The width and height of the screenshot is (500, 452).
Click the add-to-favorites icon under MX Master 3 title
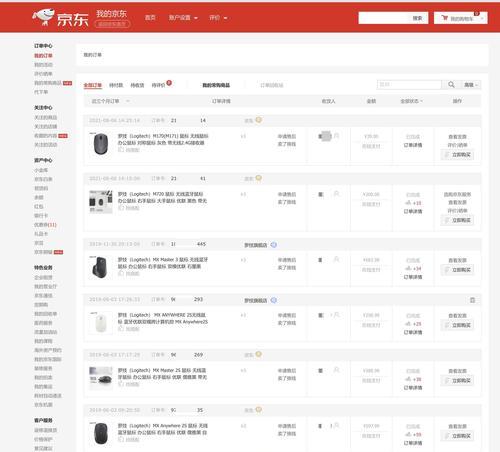tap(121, 273)
